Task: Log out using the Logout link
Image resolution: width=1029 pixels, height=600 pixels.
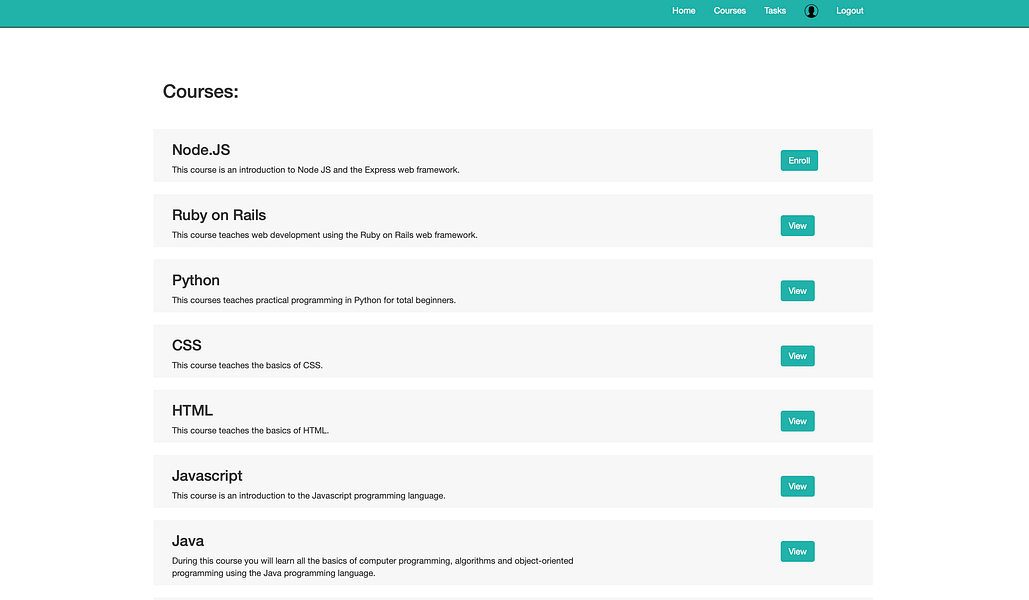Action: 849,11
